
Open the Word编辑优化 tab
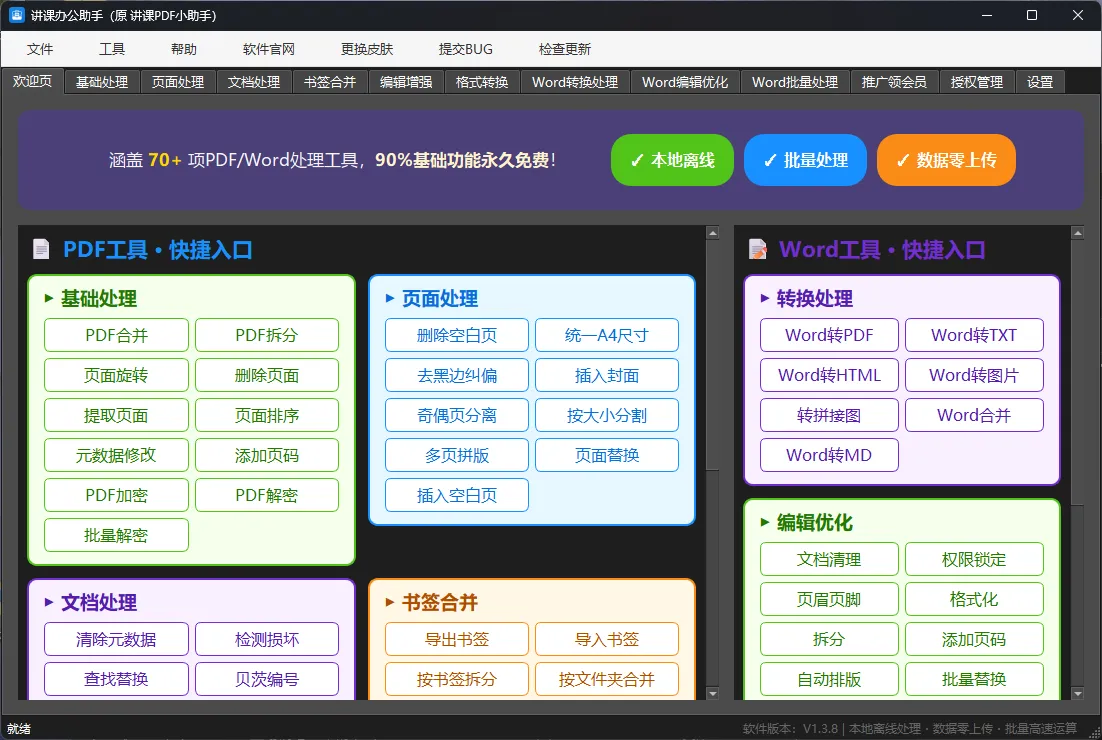(x=685, y=82)
